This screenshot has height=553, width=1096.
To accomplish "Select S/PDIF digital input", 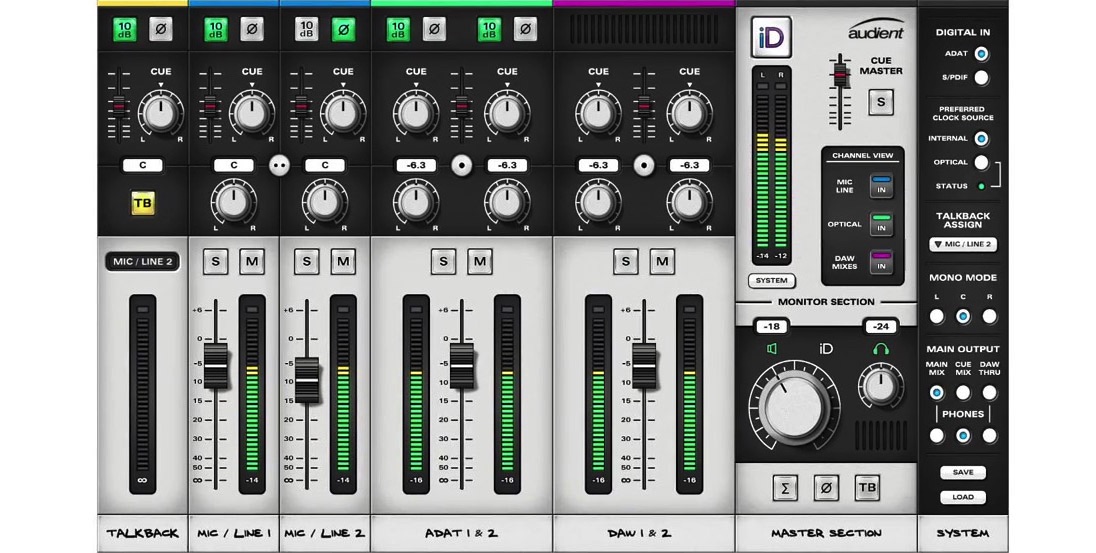I will [981, 78].
